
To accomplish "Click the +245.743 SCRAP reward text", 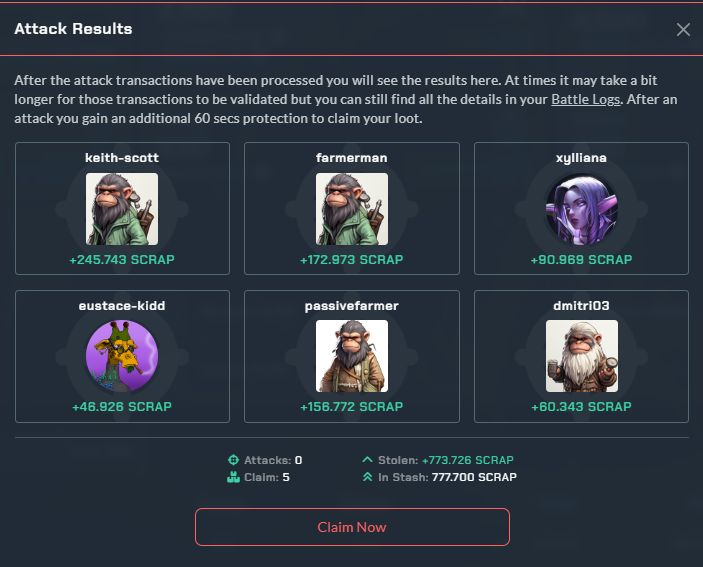I will pyautogui.click(x=122, y=260).
